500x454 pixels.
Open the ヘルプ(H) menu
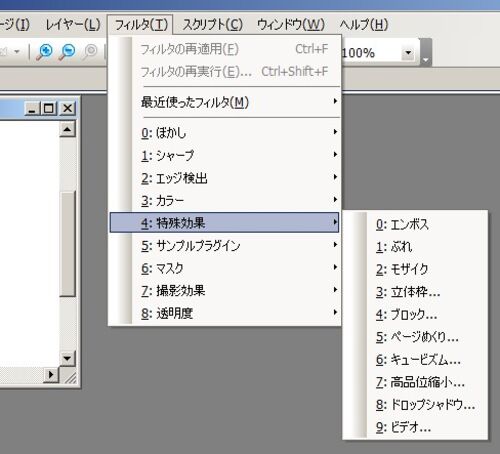(x=364, y=25)
